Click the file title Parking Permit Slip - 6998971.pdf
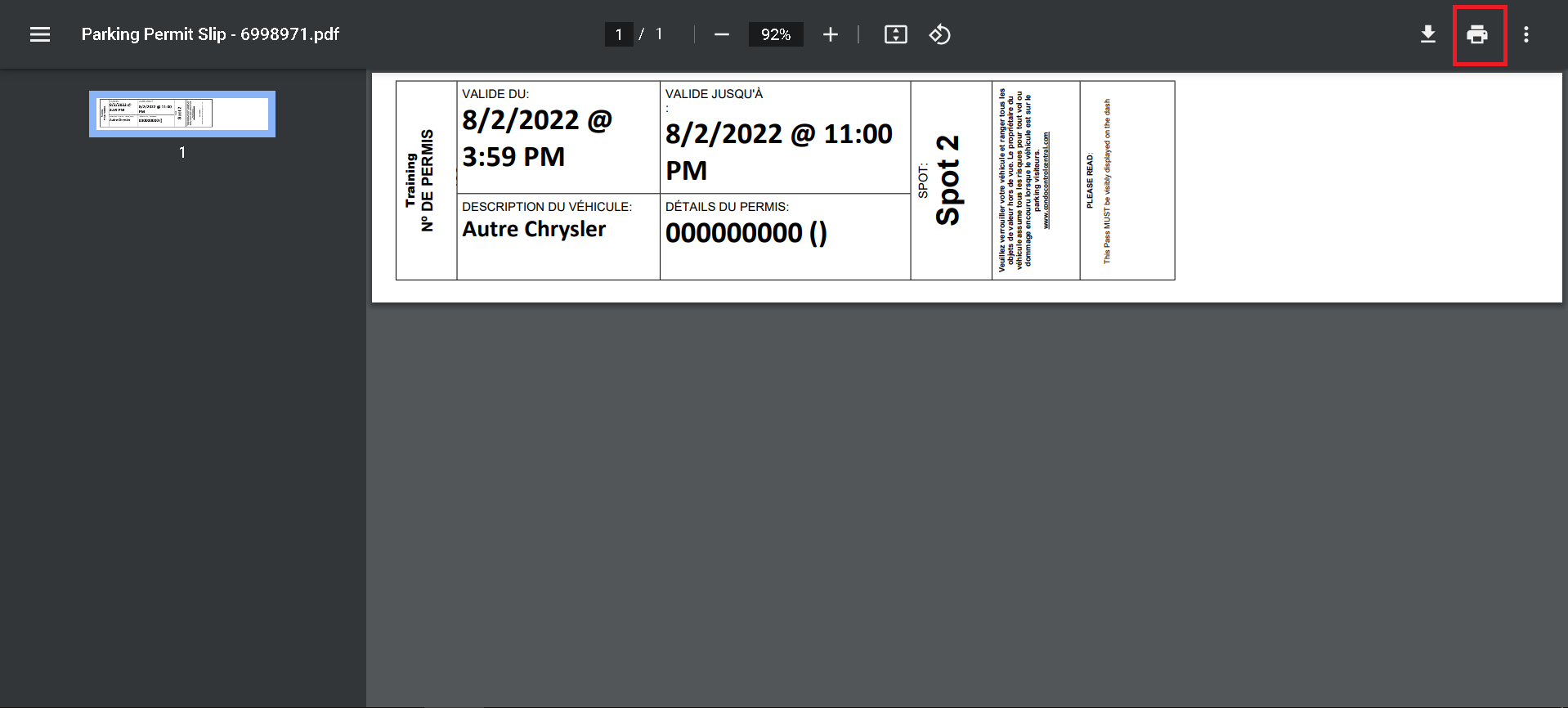Viewport: 1568px width, 708px height. [210, 34]
